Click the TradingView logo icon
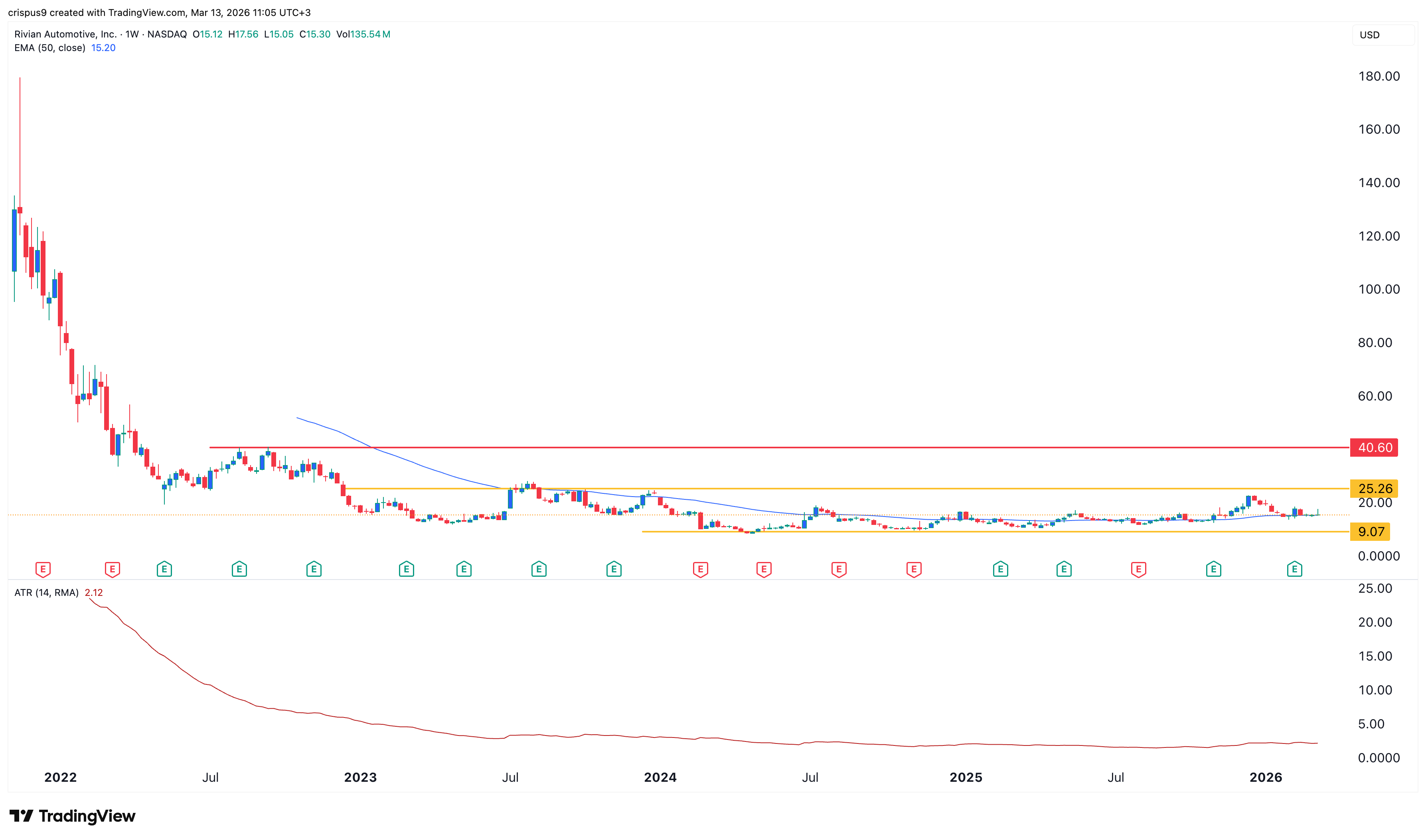This screenshot has height=840, width=1426. 22,816
